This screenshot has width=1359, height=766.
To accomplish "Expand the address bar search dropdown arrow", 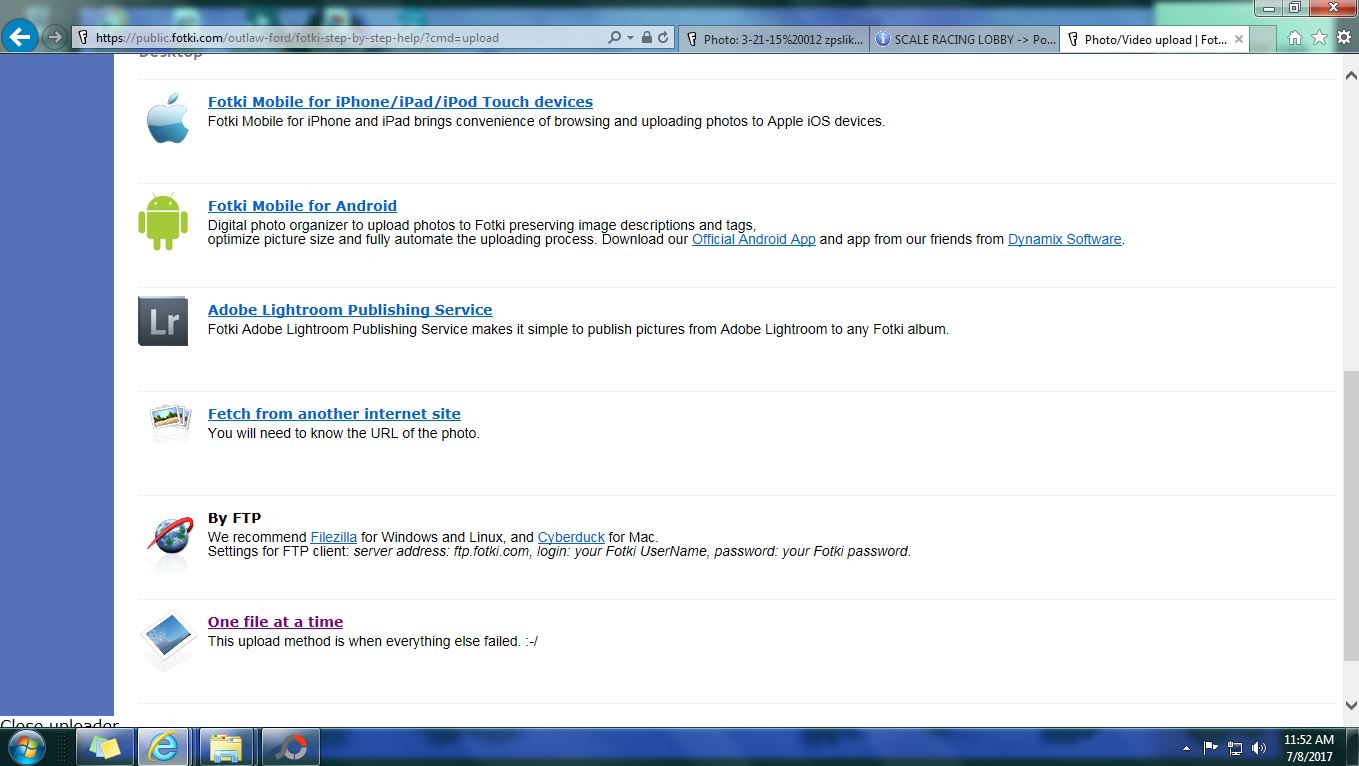I will click(x=630, y=38).
